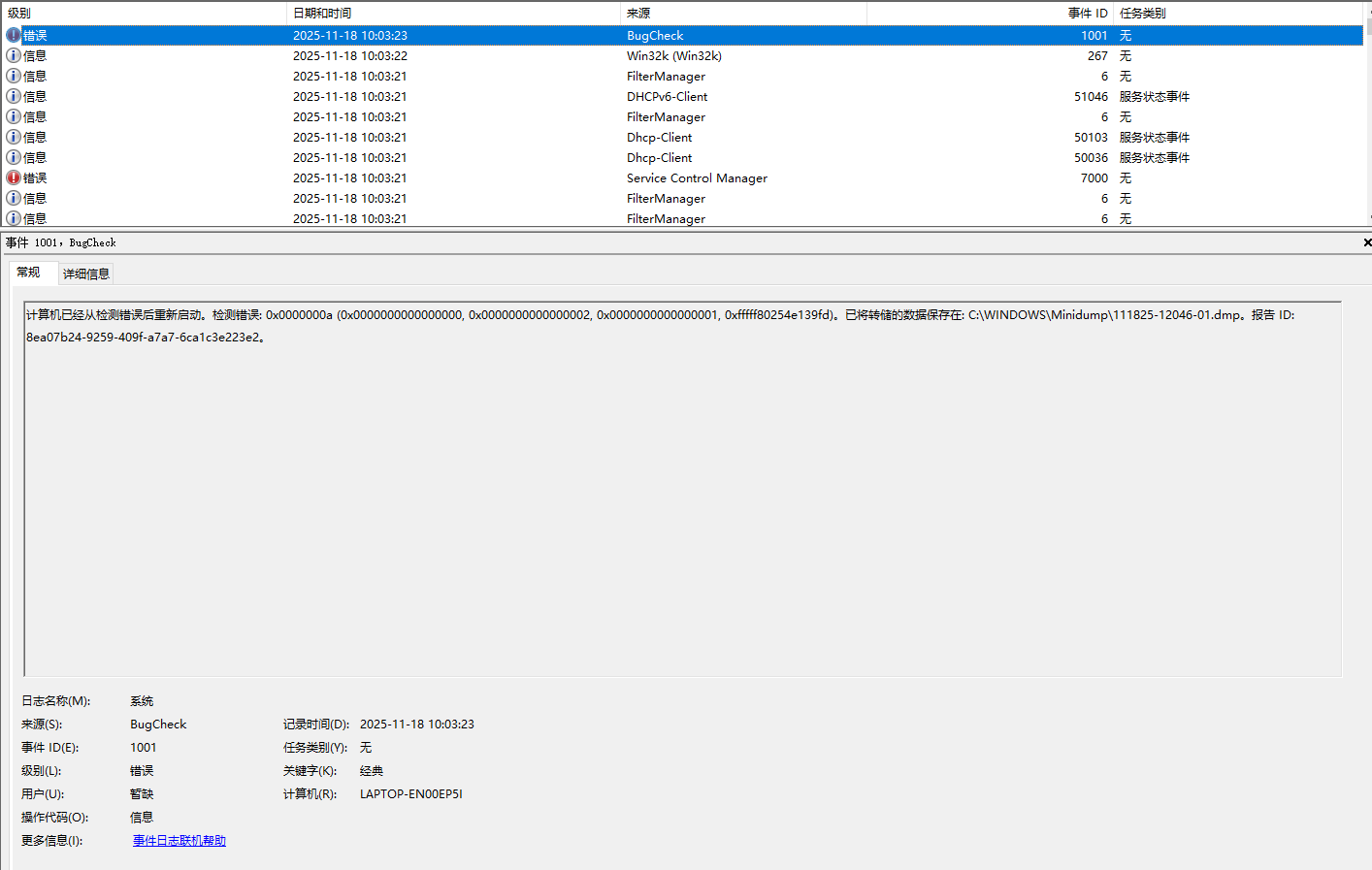
Task: Click the 10:03:23 timestamp in the event list
Action: [x=350, y=35]
